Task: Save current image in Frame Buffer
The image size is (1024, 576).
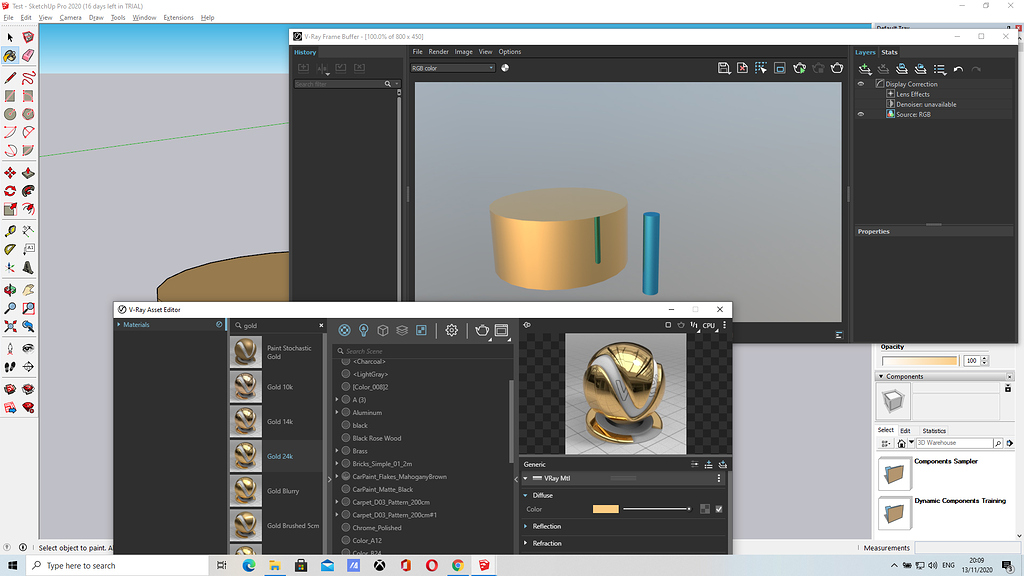Action: tap(724, 68)
